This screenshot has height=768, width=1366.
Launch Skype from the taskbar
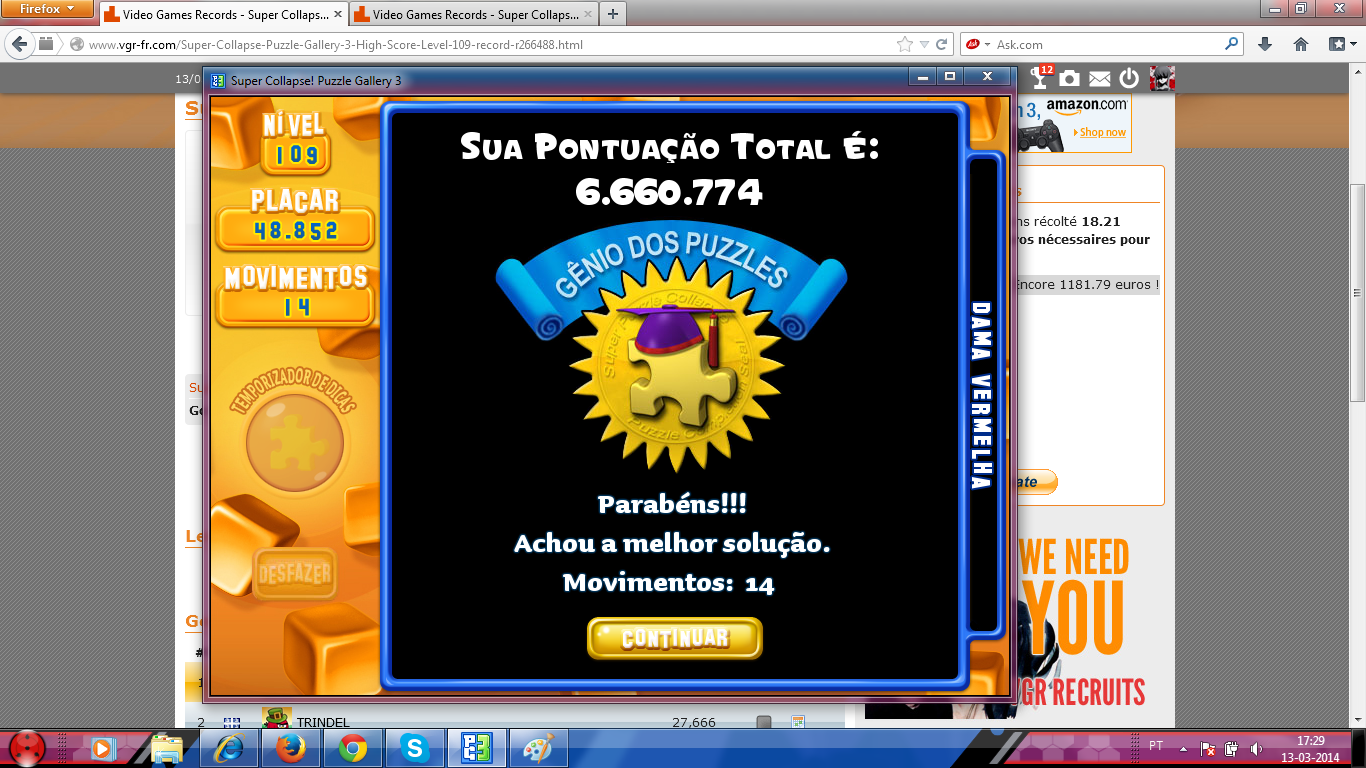coord(414,748)
